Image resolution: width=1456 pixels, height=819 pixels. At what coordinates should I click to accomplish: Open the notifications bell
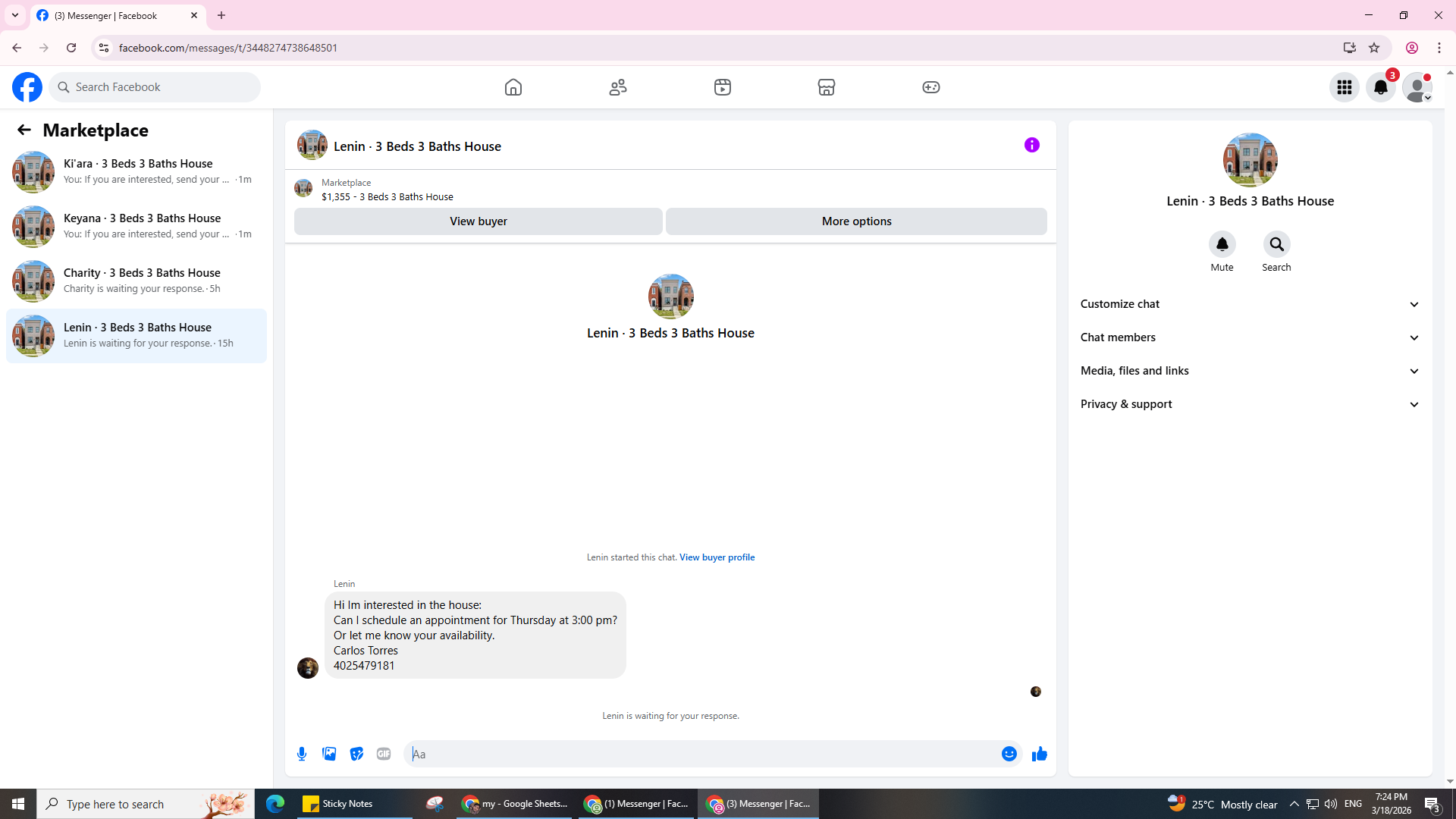pos(1381,87)
